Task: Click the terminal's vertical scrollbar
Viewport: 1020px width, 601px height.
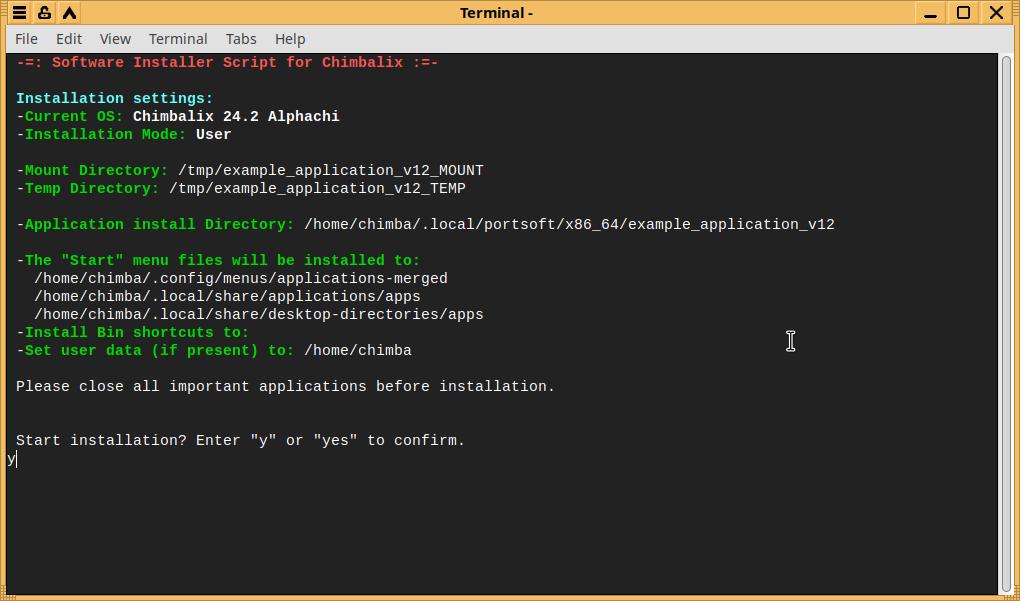Action: coord(1005,320)
